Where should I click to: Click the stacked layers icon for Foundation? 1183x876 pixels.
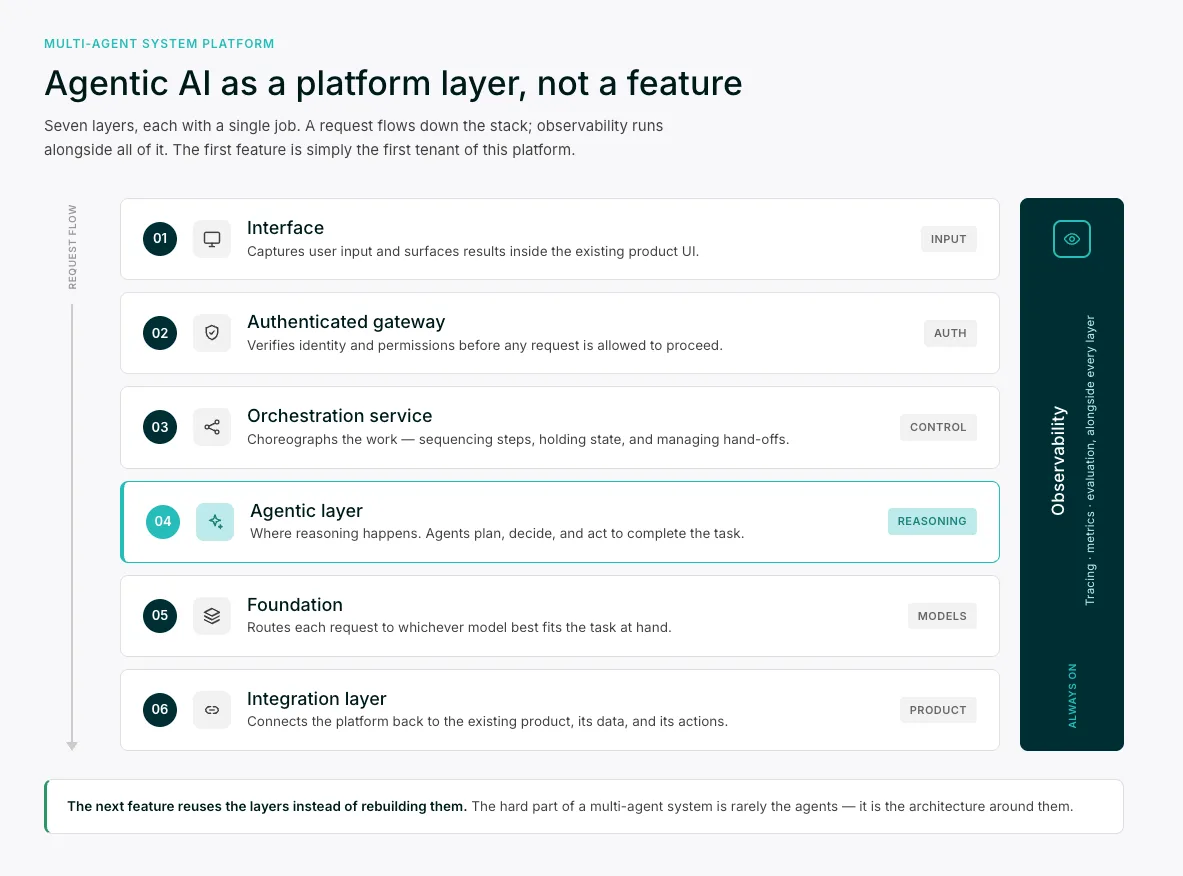point(212,616)
